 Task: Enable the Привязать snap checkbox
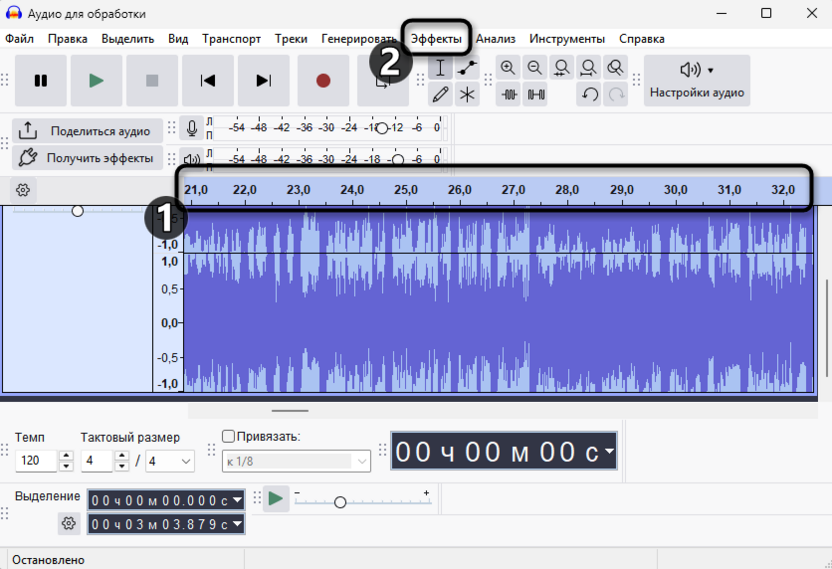tap(228, 436)
